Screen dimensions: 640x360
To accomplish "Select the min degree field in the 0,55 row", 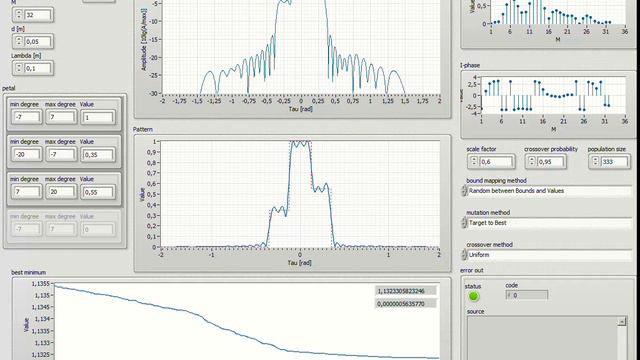I will [x=26, y=192].
